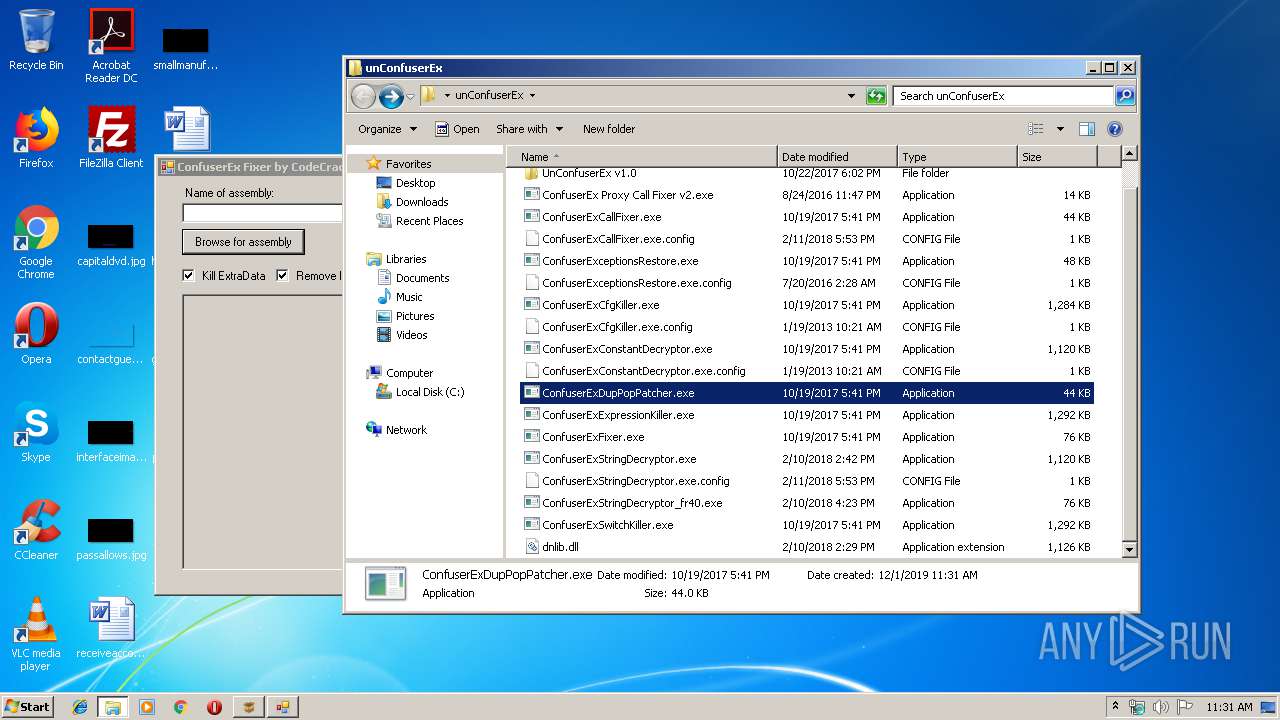This screenshot has width=1280, height=720.
Task: Launch Skype desktop shortcut
Action: 36,432
